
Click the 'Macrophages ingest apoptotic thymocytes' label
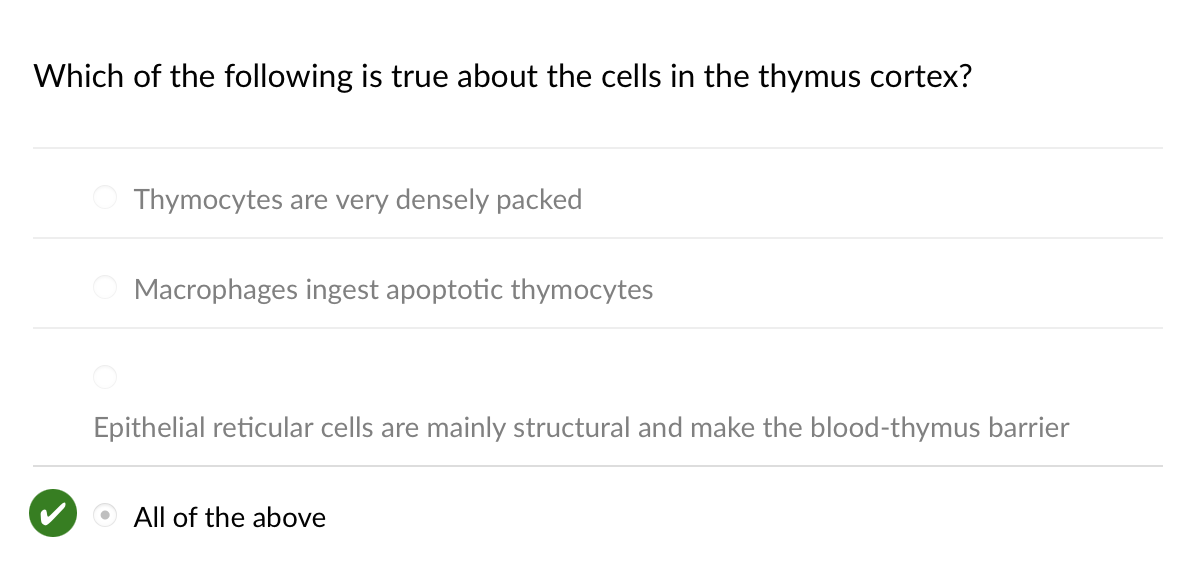pos(393,290)
